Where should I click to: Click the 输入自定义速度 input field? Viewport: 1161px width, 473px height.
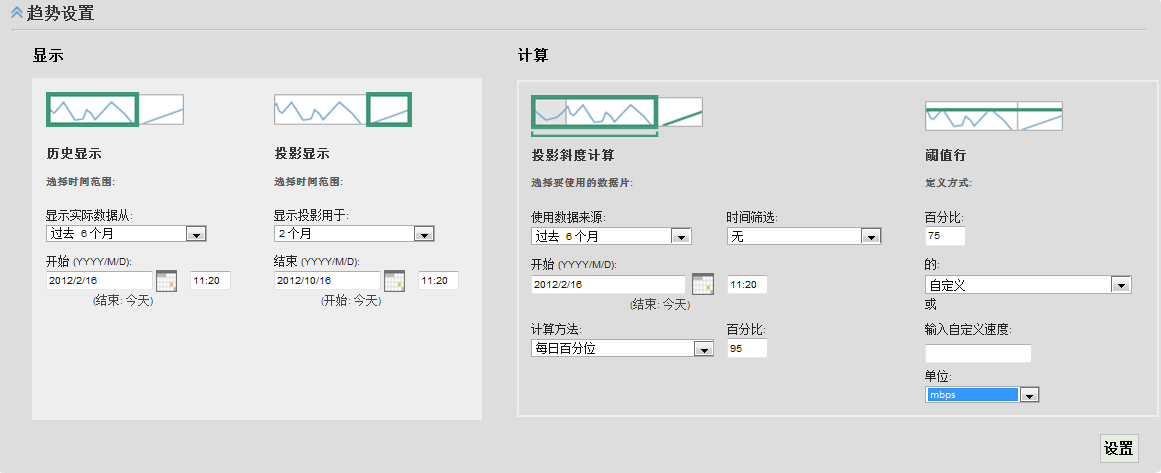coord(977,353)
